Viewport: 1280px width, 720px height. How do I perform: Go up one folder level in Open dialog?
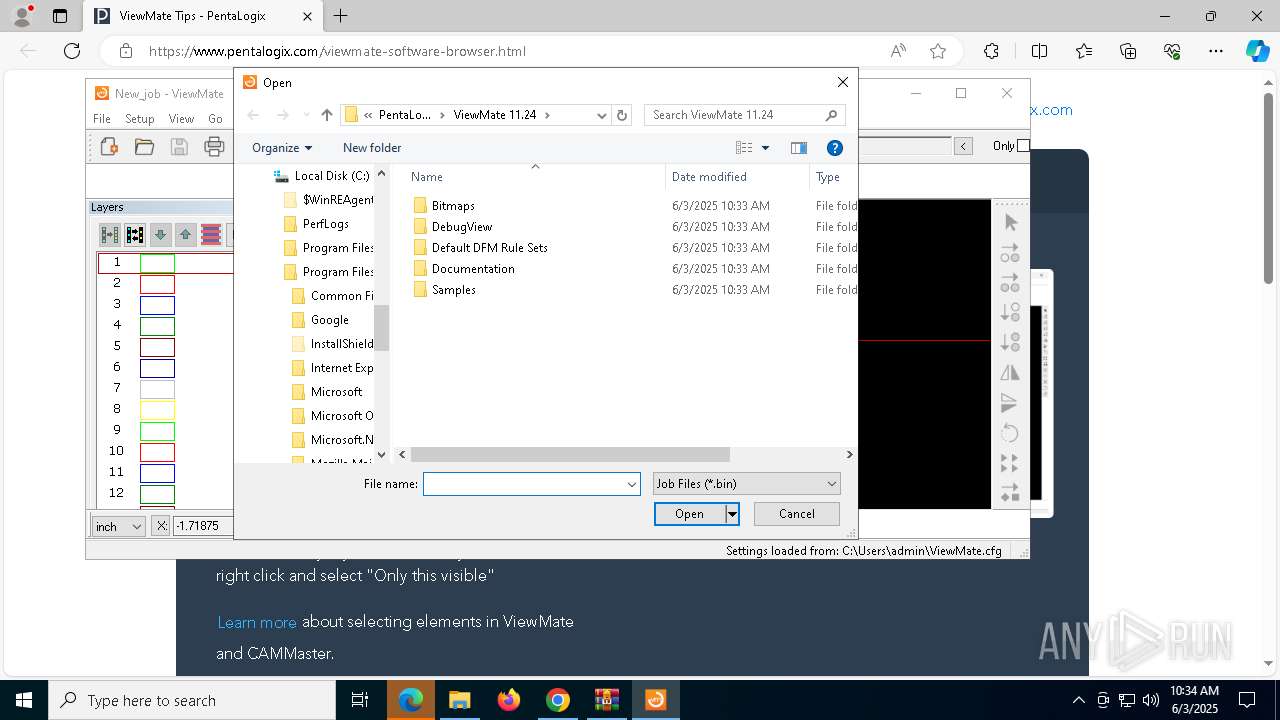click(x=327, y=115)
